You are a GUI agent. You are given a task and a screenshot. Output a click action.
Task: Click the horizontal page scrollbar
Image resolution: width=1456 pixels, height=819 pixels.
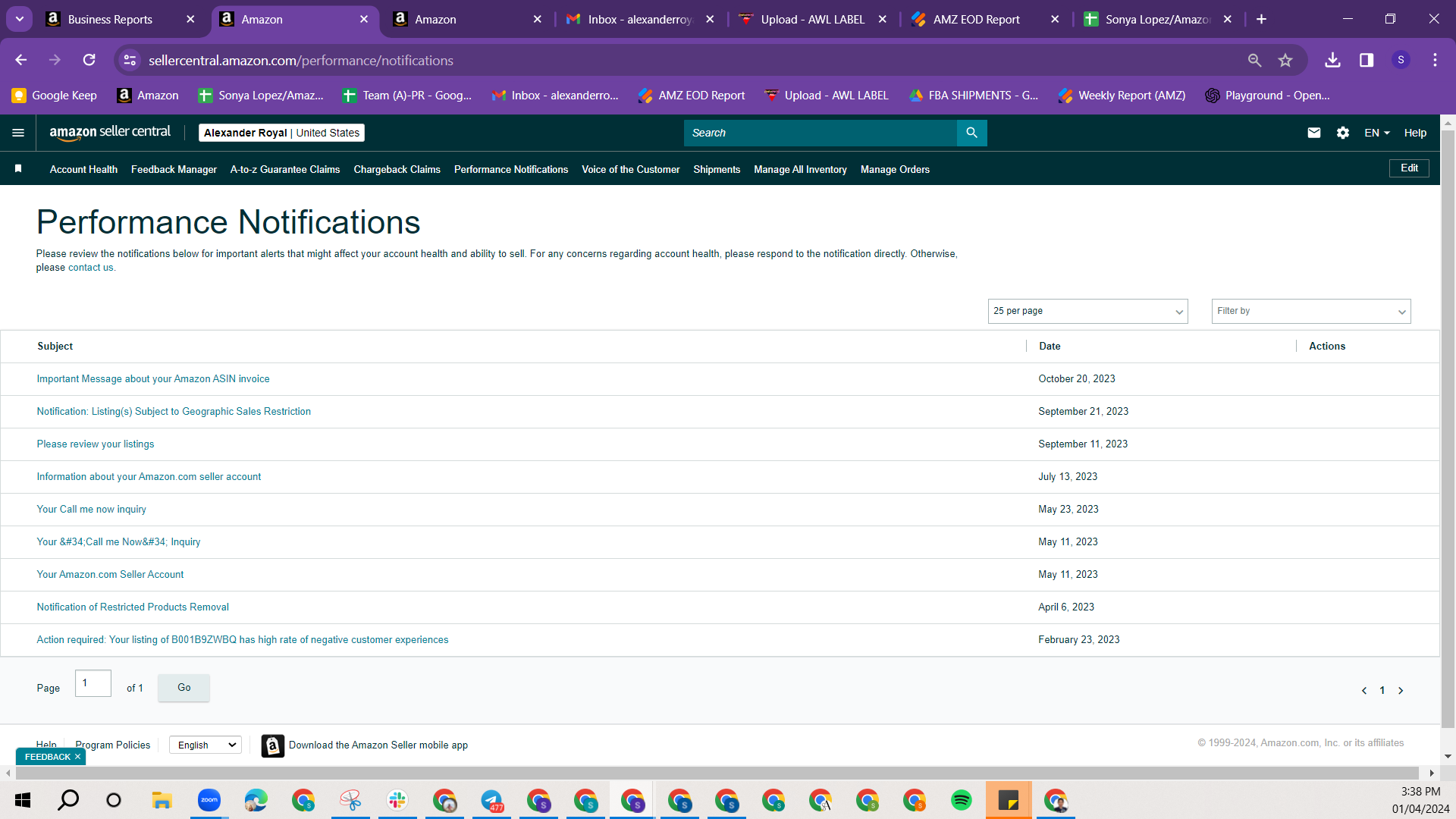pos(717,773)
